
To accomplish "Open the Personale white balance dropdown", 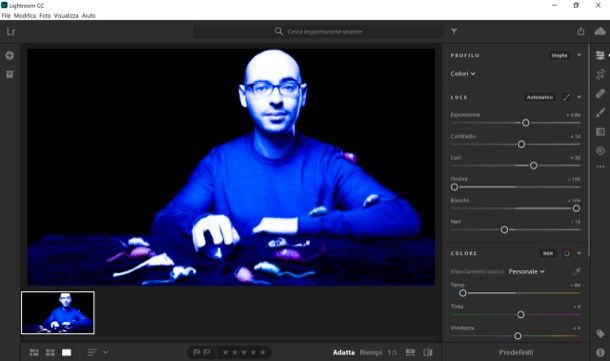I will [x=526, y=272].
